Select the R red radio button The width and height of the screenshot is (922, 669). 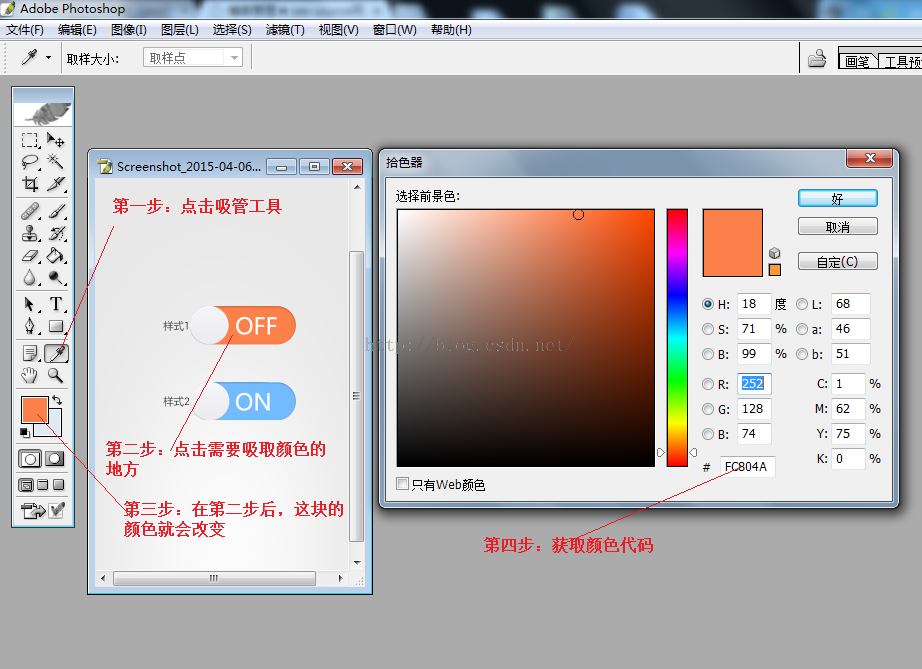click(x=708, y=384)
